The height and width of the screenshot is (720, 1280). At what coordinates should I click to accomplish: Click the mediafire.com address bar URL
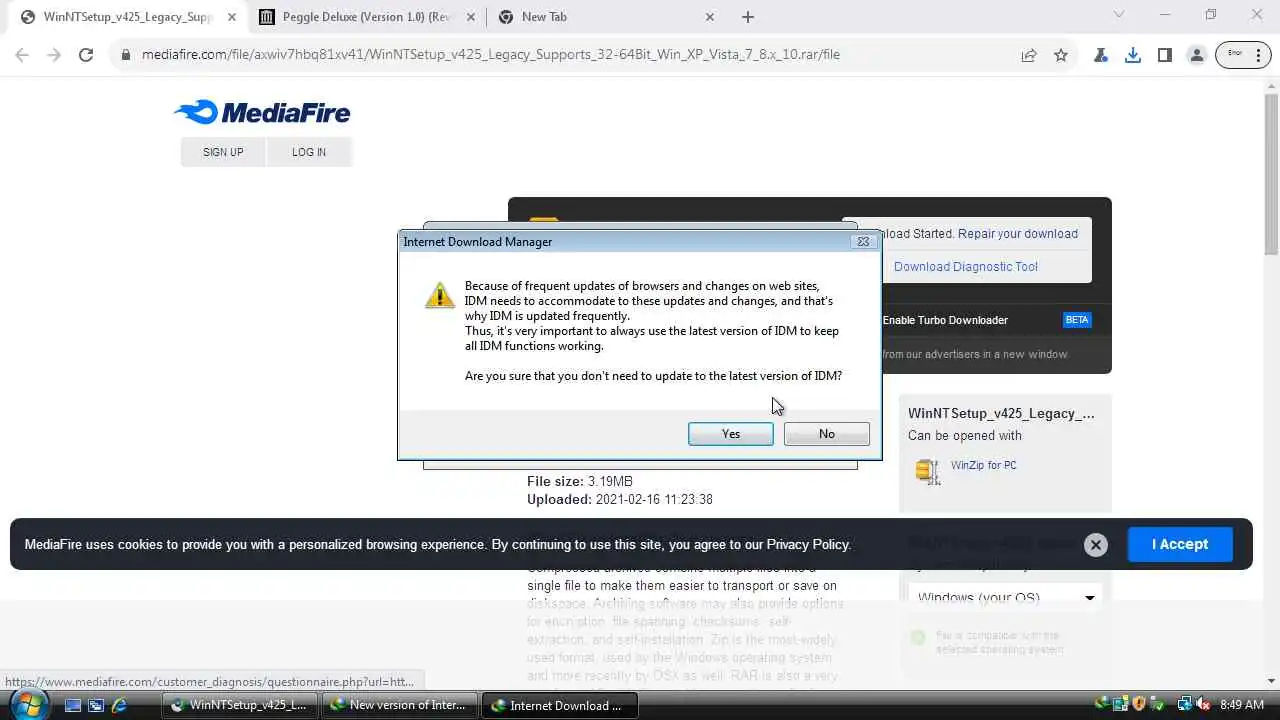click(x=491, y=55)
